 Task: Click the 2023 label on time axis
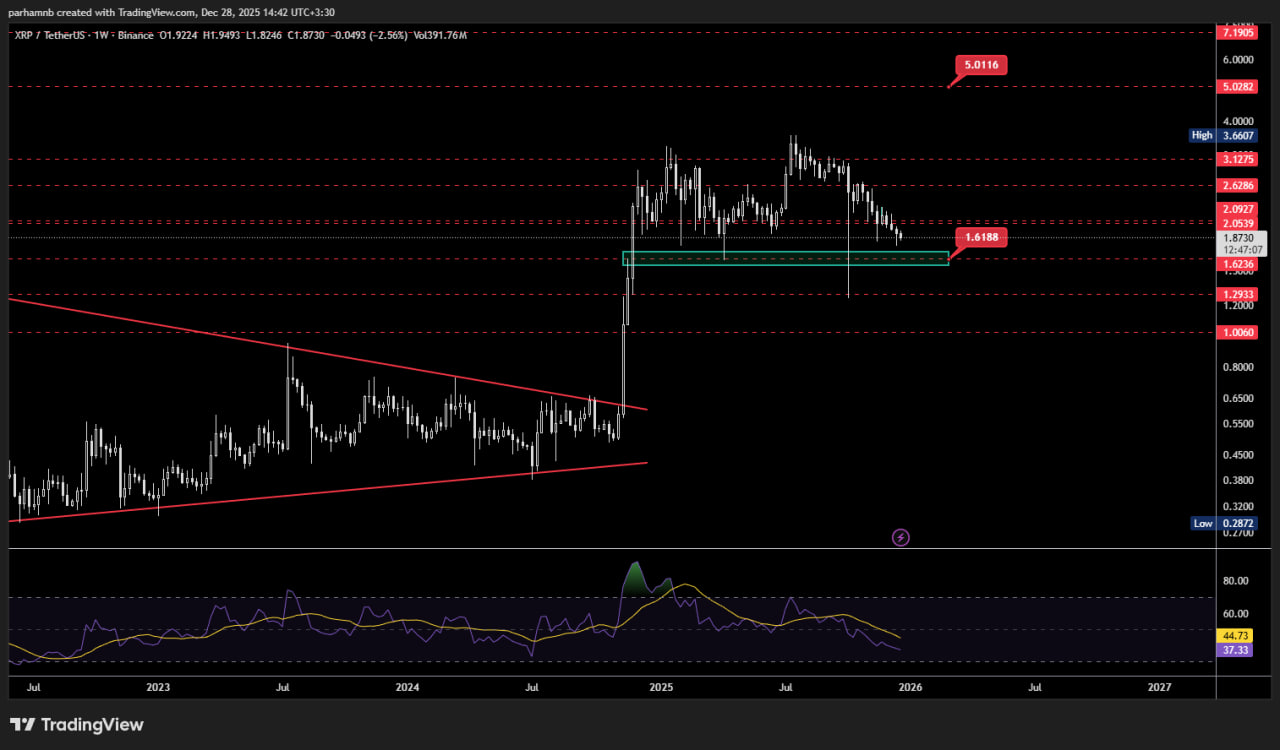tap(158, 687)
